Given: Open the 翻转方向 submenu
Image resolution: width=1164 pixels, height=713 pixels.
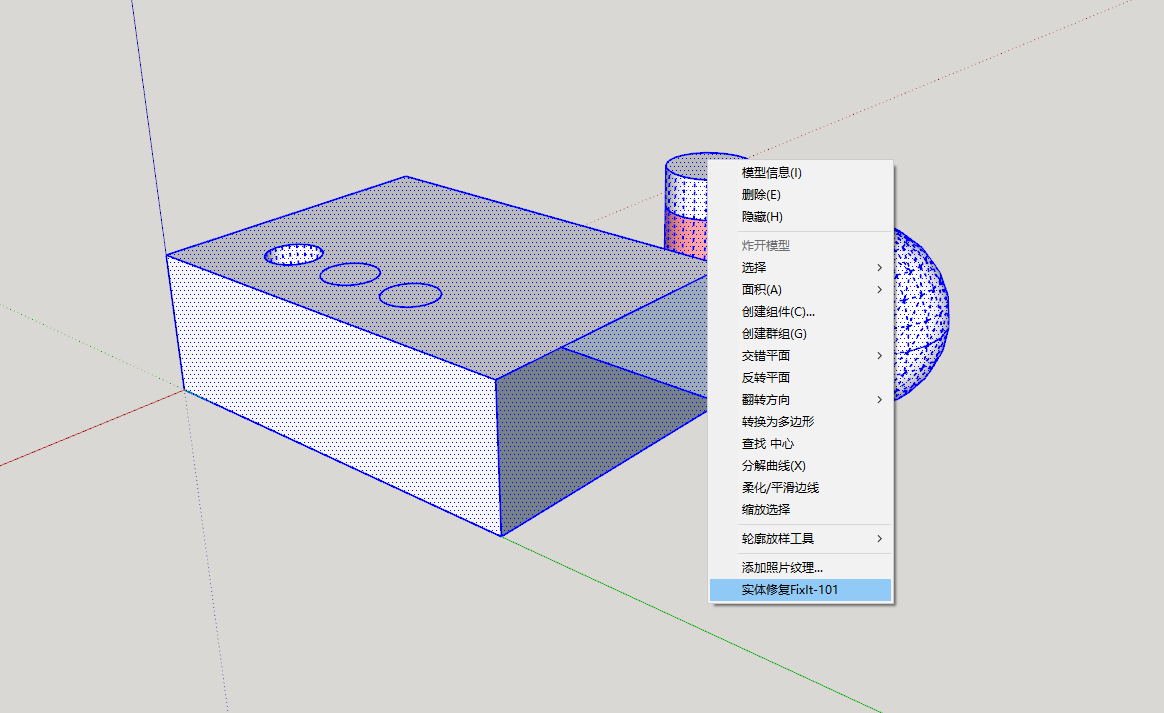Looking at the screenshot, I should point(879,399).
